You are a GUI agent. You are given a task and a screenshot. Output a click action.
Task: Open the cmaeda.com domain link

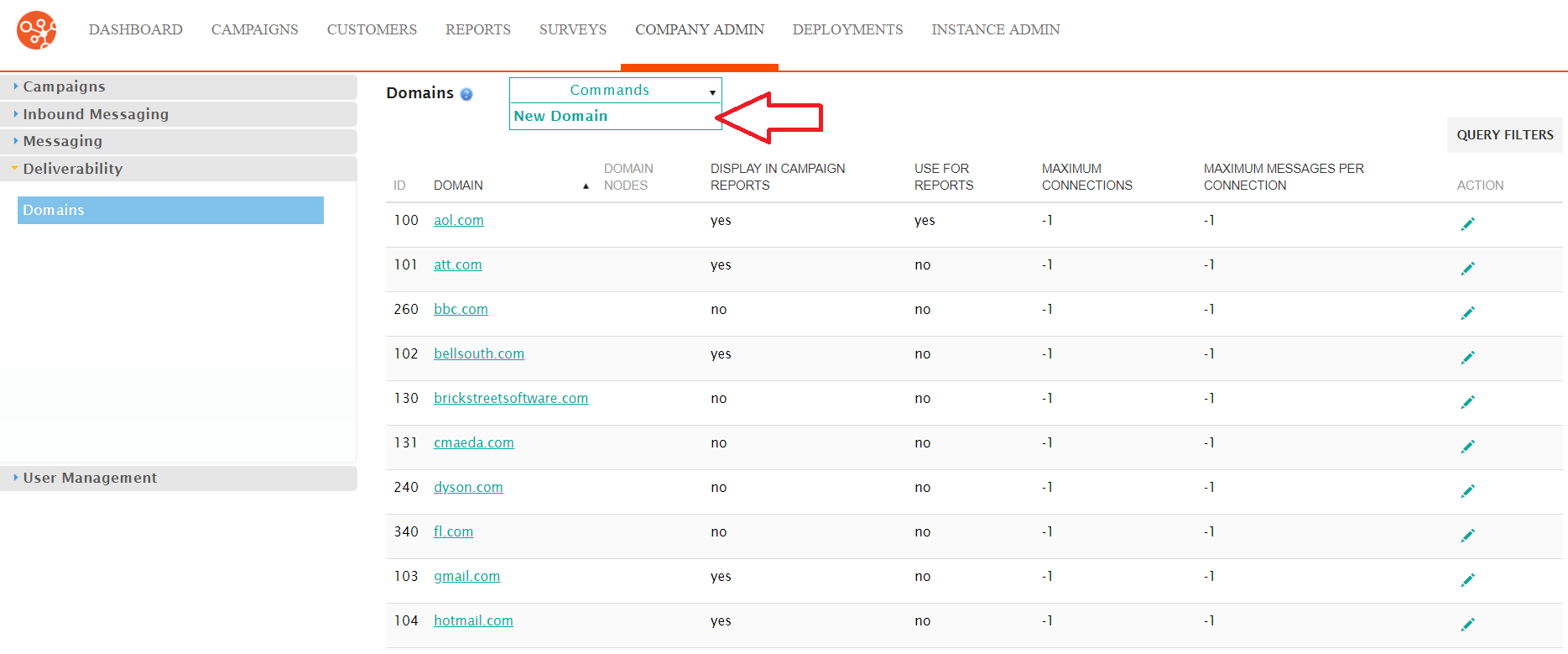[474, 442]
